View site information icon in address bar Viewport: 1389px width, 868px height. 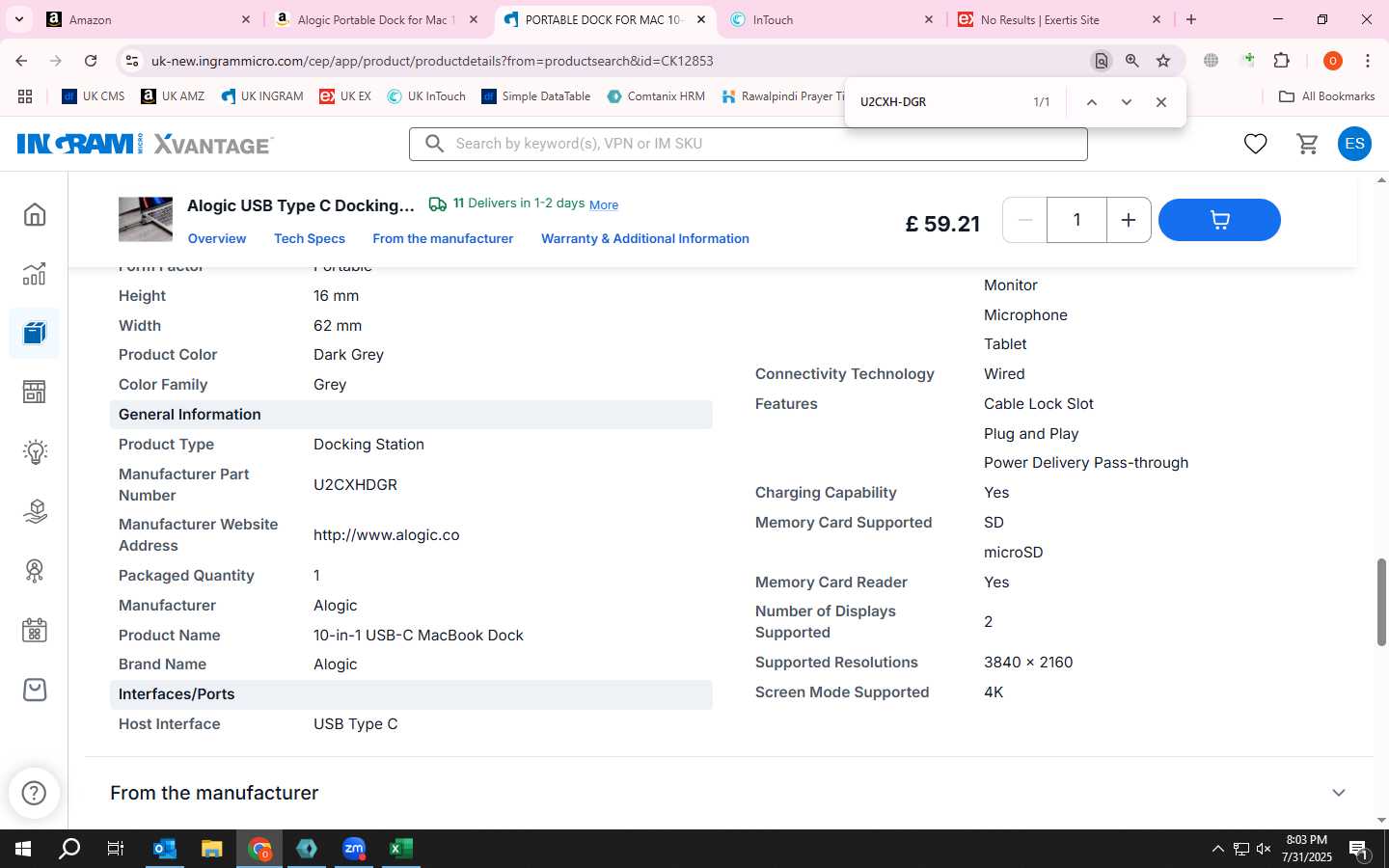click(x=132, y=61)
